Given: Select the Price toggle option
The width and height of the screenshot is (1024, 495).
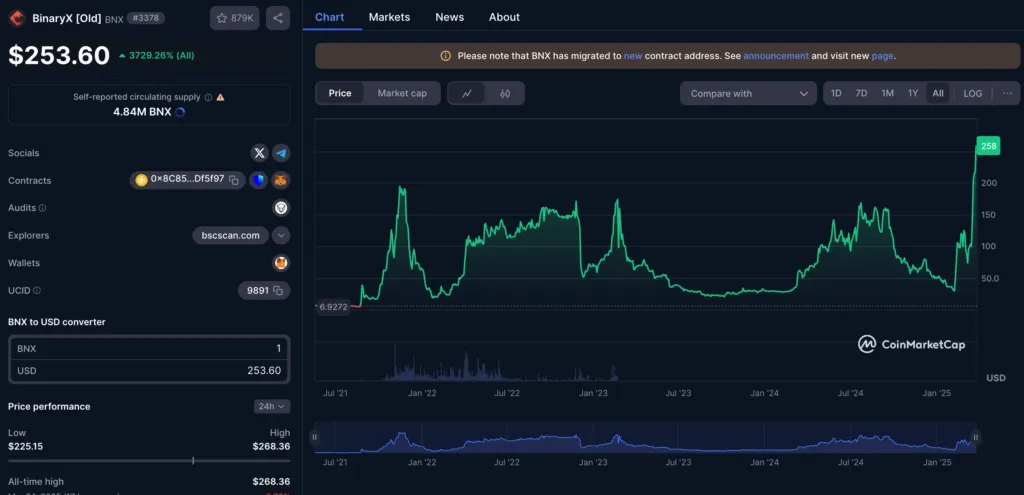Looking at the screenshot, I should click(x=340, y=93).
